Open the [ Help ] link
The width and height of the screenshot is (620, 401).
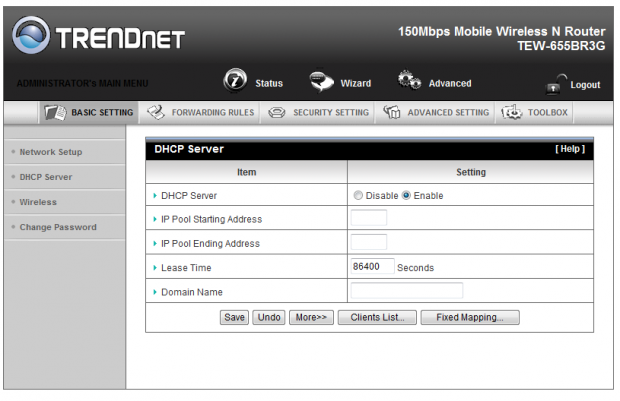[570, 149]
